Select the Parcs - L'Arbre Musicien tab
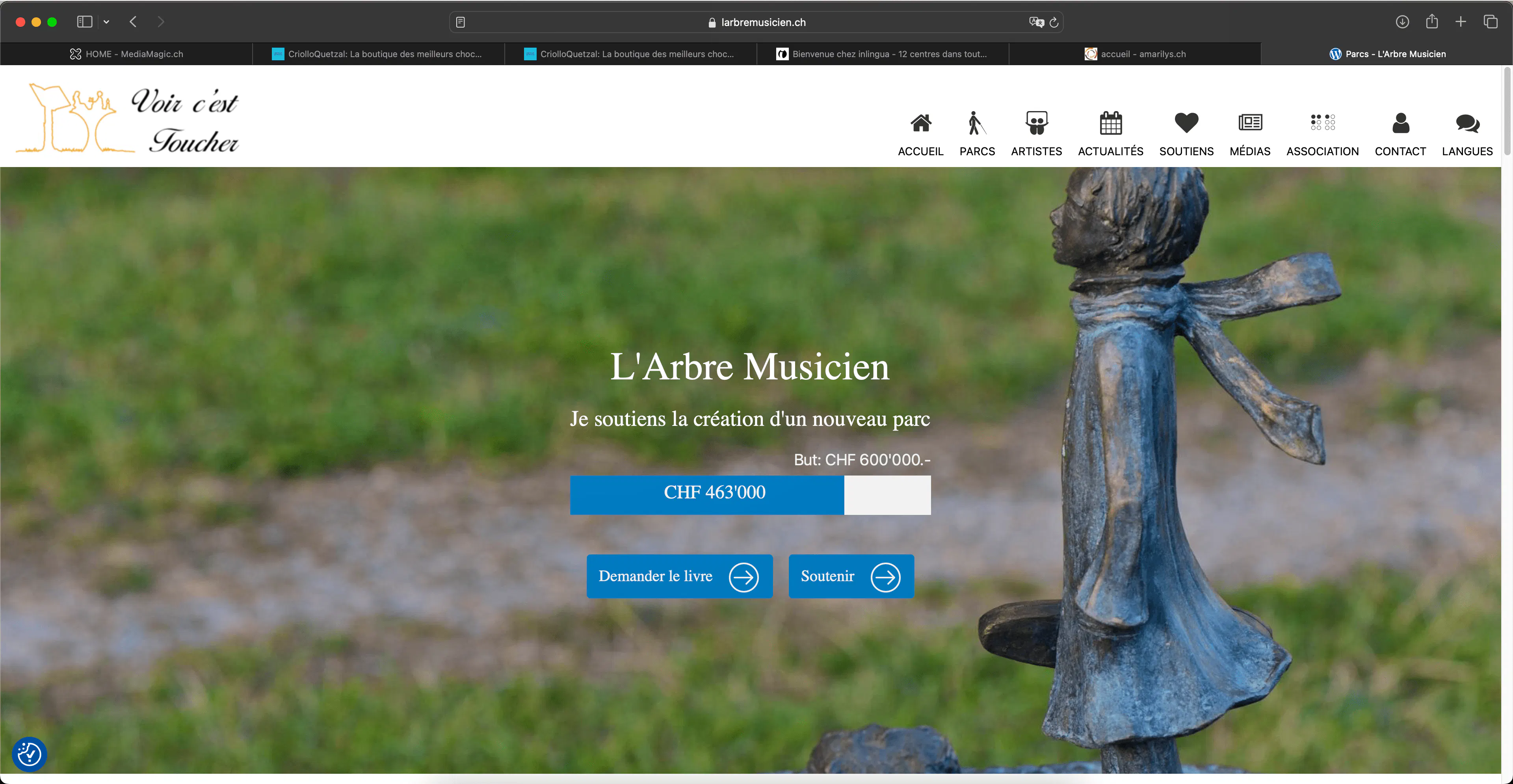 1387,54
